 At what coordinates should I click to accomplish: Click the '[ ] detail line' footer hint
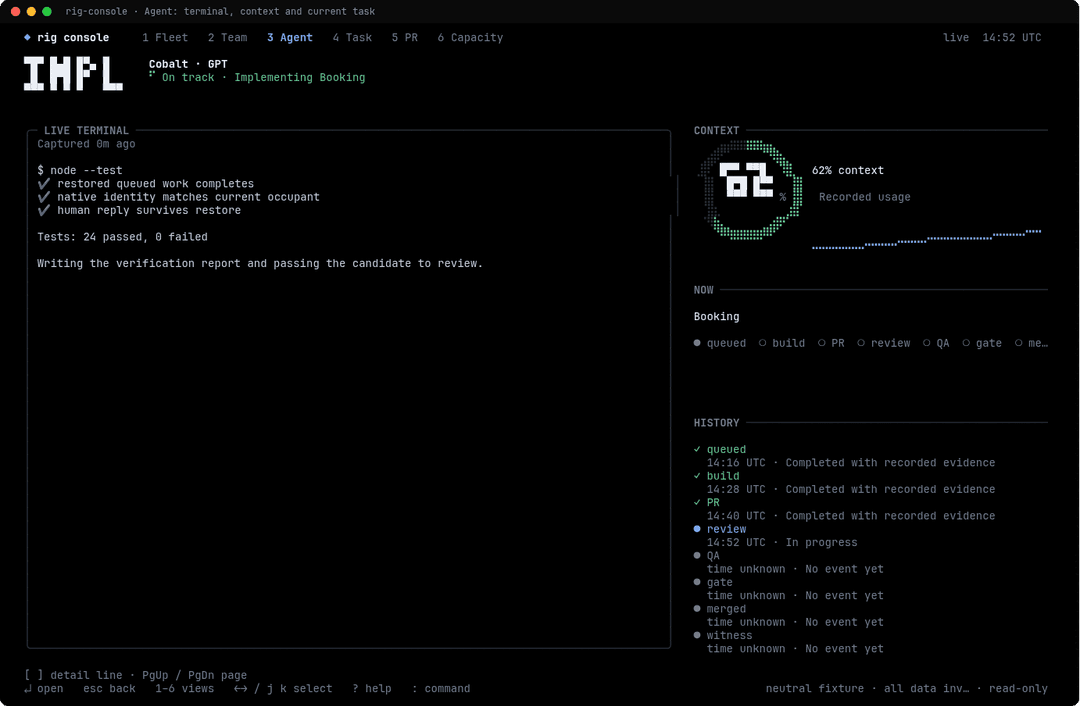(73, 675)
